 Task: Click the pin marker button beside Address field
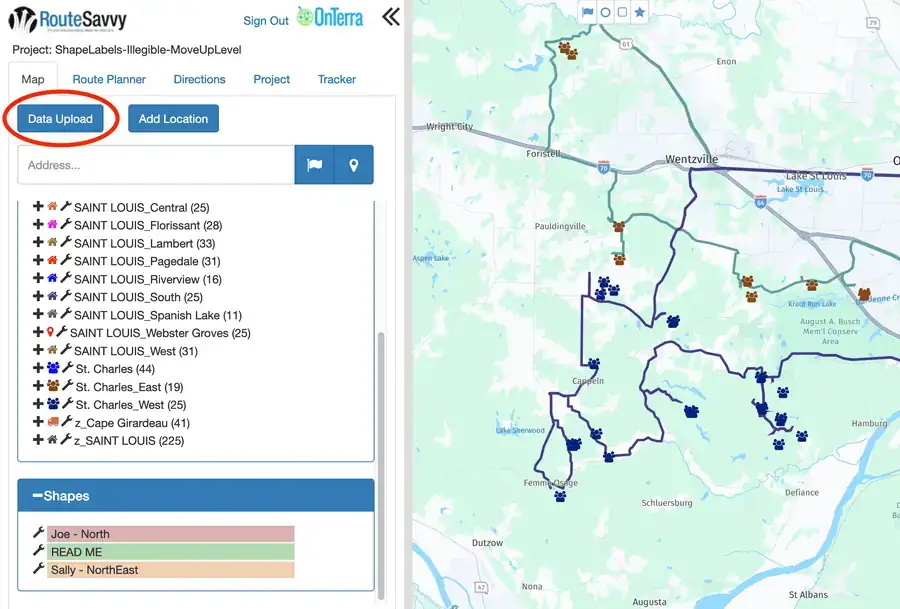pyautogui.click(x=354, y=165)
